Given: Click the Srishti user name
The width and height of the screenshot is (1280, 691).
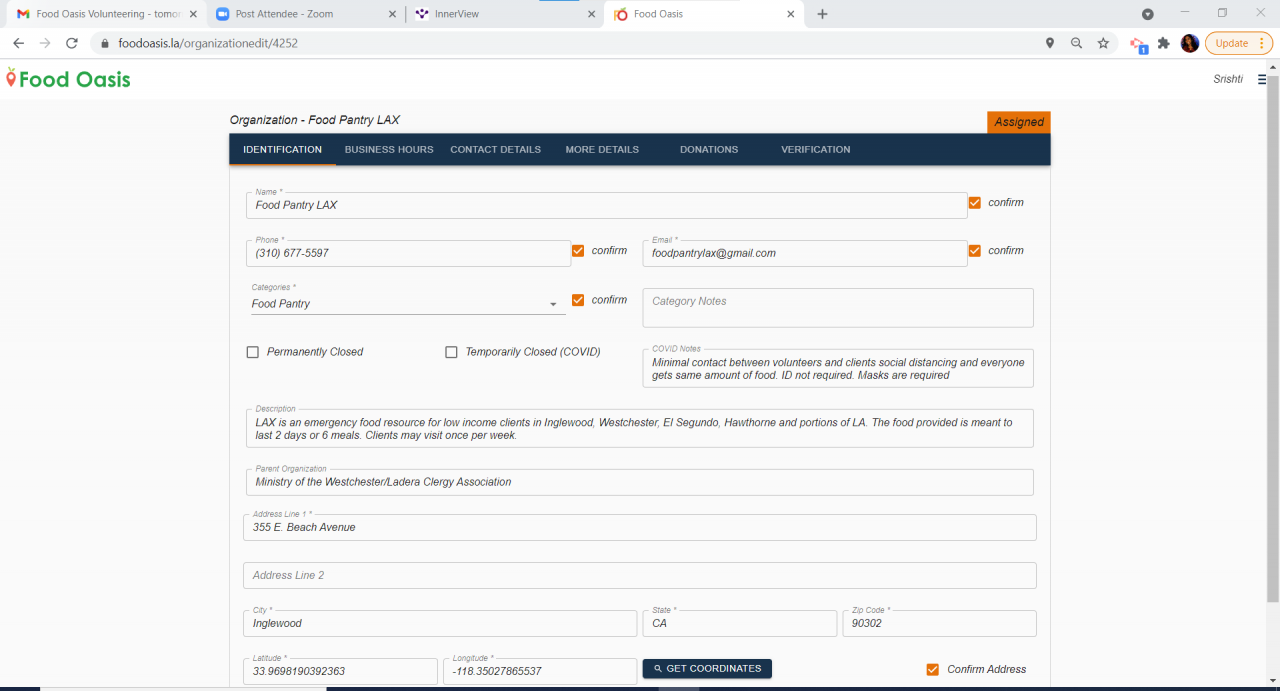Looking at the screenshot, I should [x=1228, y=79].
